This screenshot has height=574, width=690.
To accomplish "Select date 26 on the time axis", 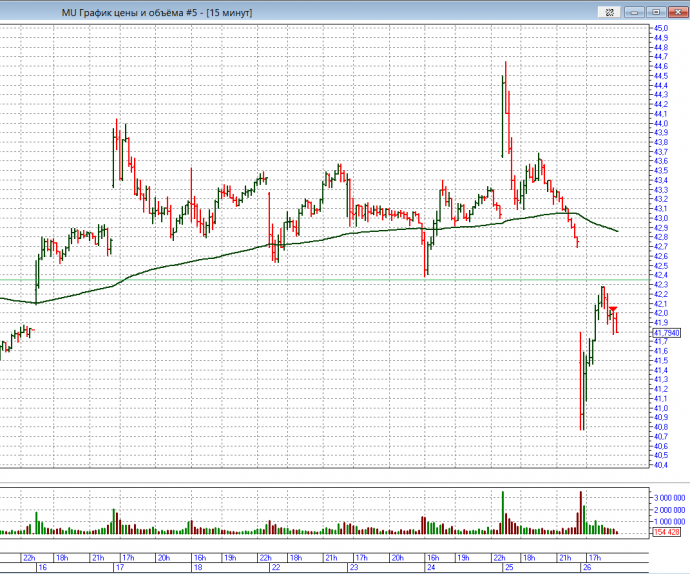I will click(588, 567).
